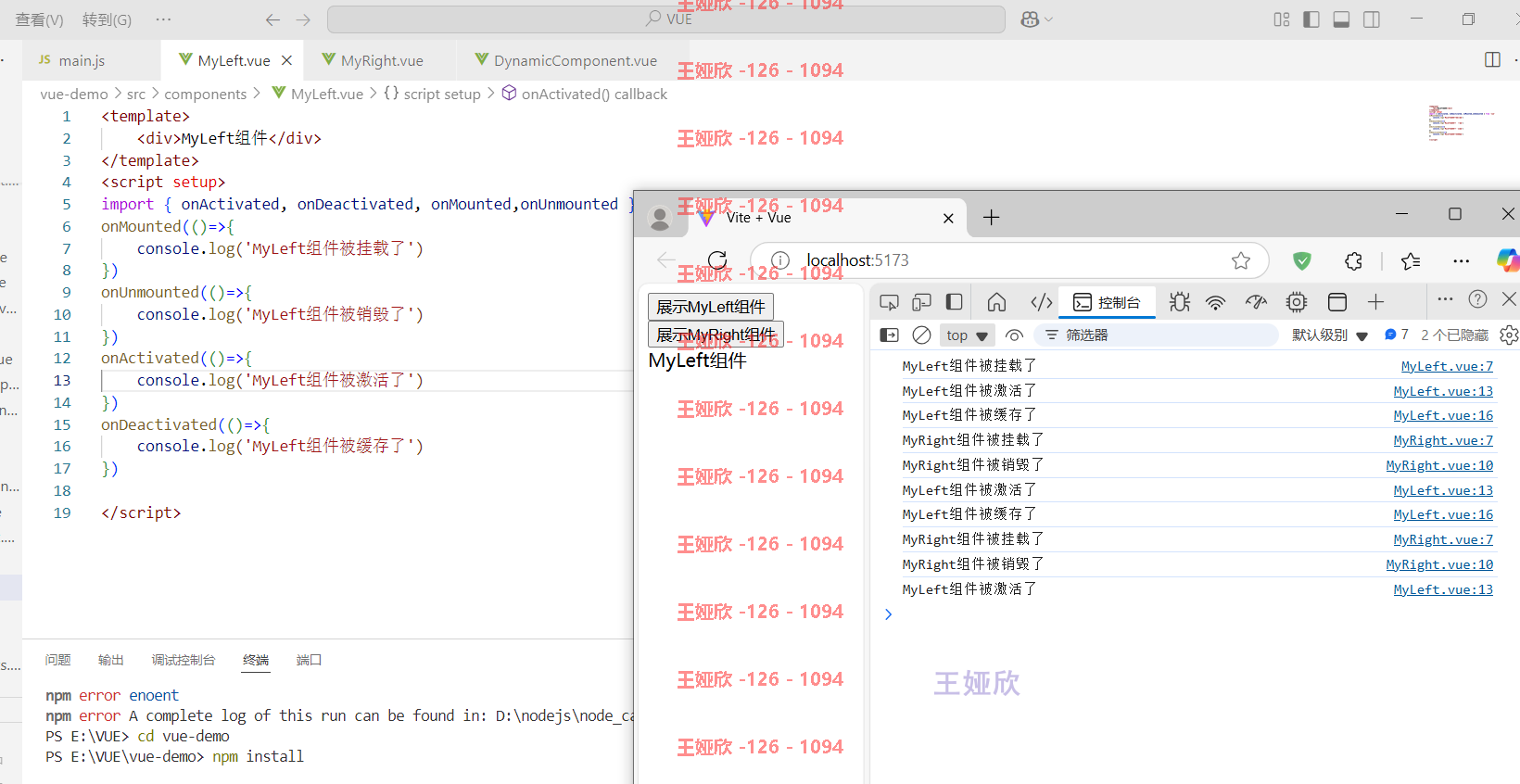Add more tools with DevTools plus icon
This screenshot has width=1520, height=784.
(x=1375, y=302)
